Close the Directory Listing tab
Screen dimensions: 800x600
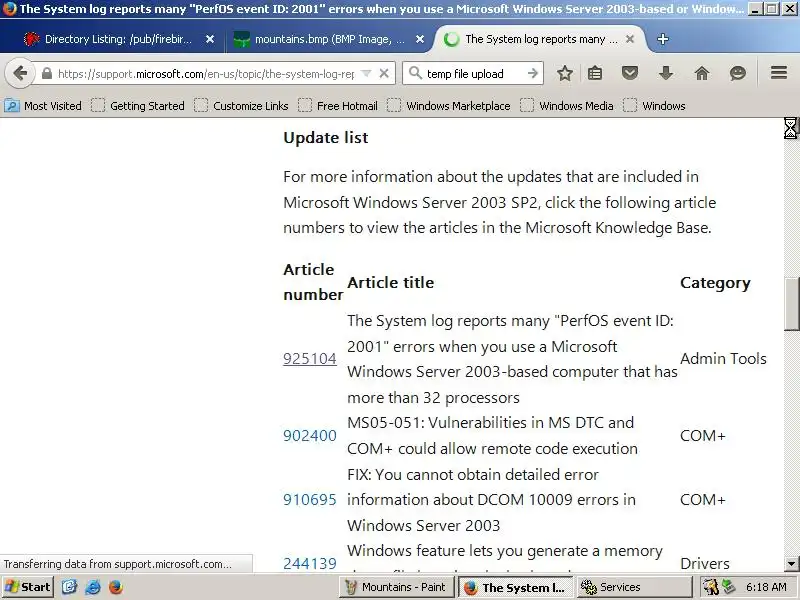210,39
